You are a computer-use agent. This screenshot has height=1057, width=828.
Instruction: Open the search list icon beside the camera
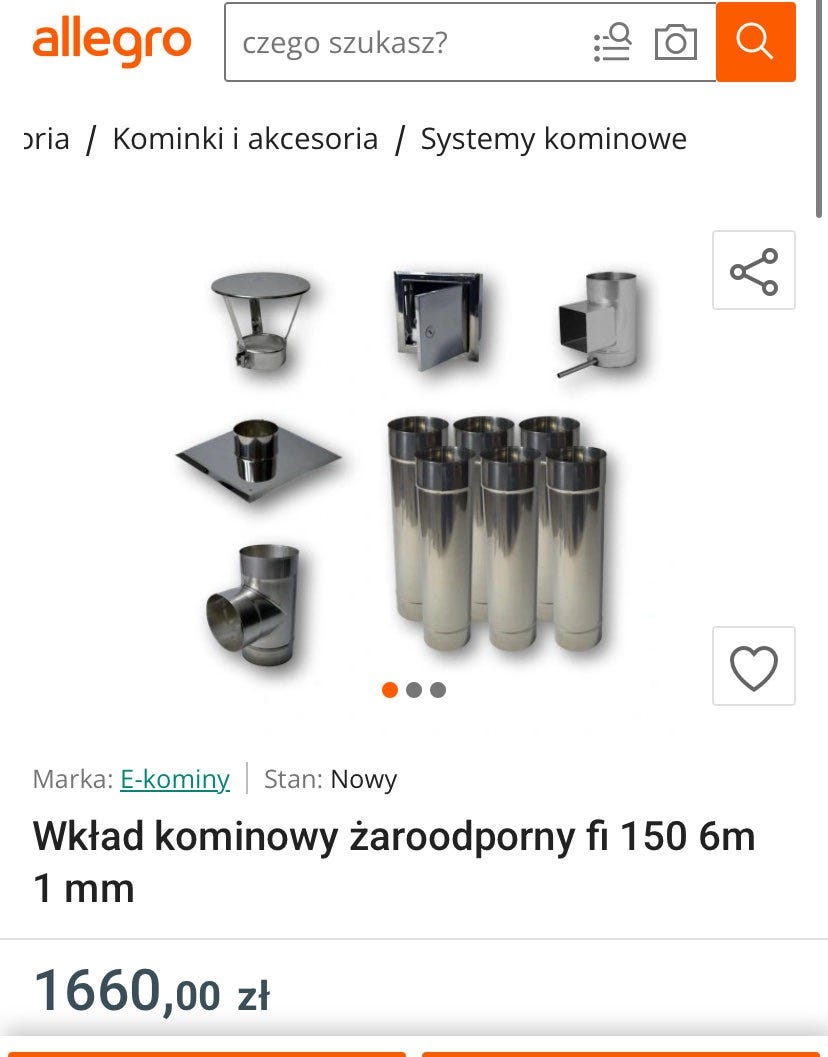click(x=612, y=42)
